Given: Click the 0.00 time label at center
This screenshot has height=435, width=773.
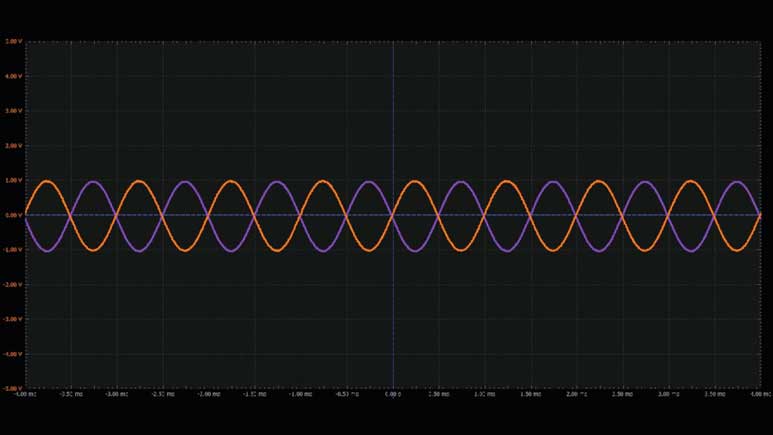Looking at the screenshot, I should (393, 395).
